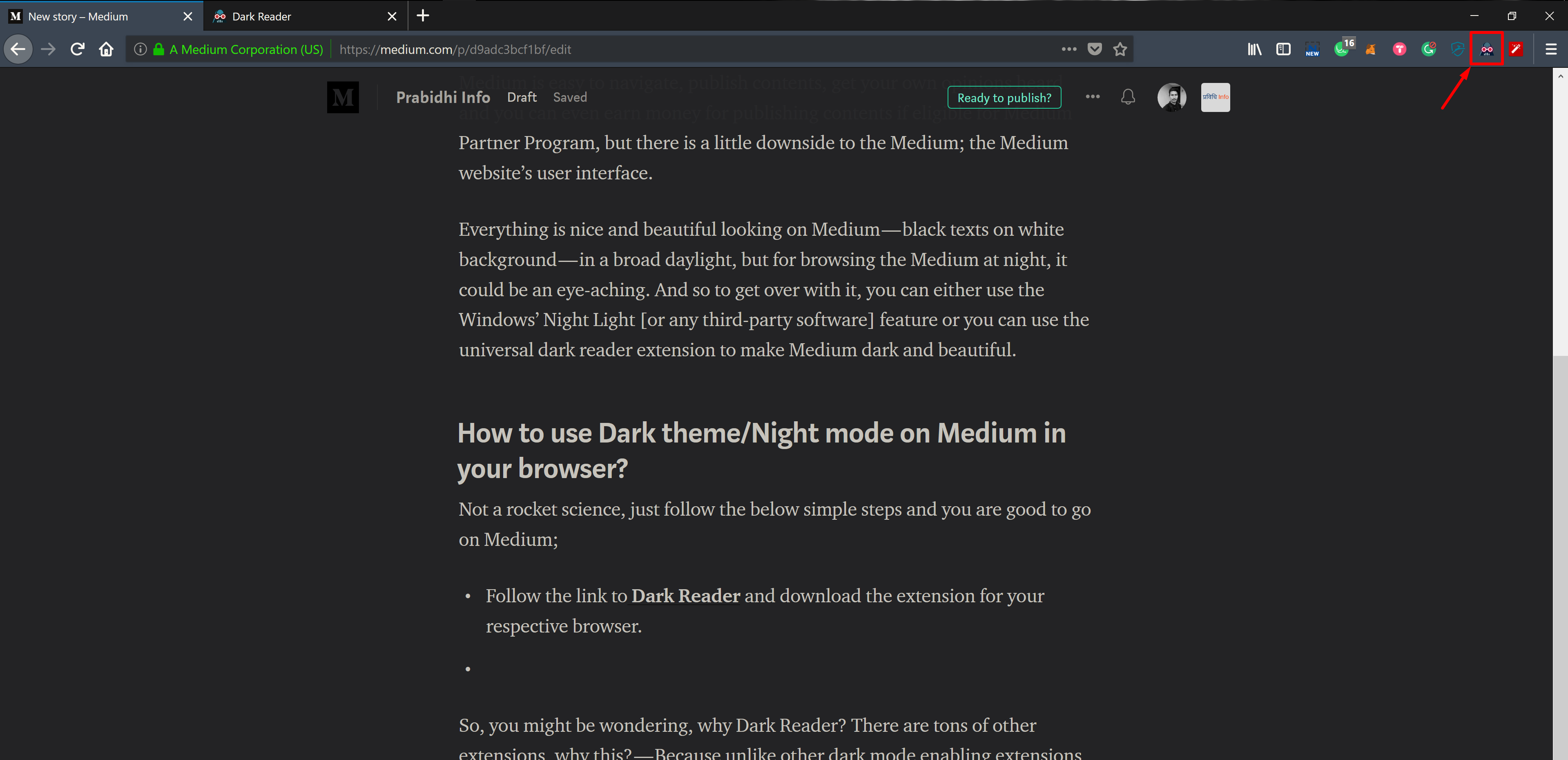Click the bold Dark Reader text in the bullet

(x=685, y=596)
